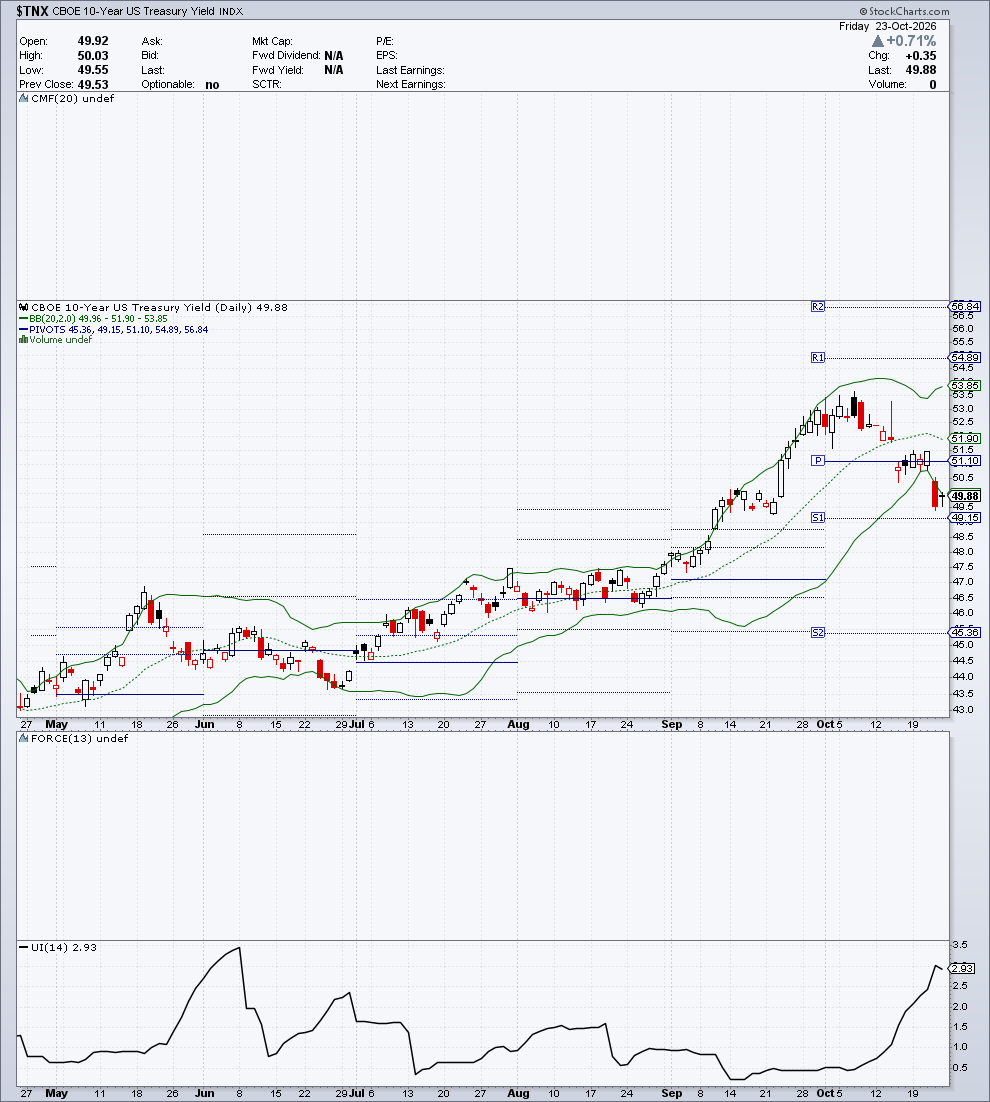Click the May label on bottom axis
The width and height of the screenshot is (990, 1102).
point(56,1093)
